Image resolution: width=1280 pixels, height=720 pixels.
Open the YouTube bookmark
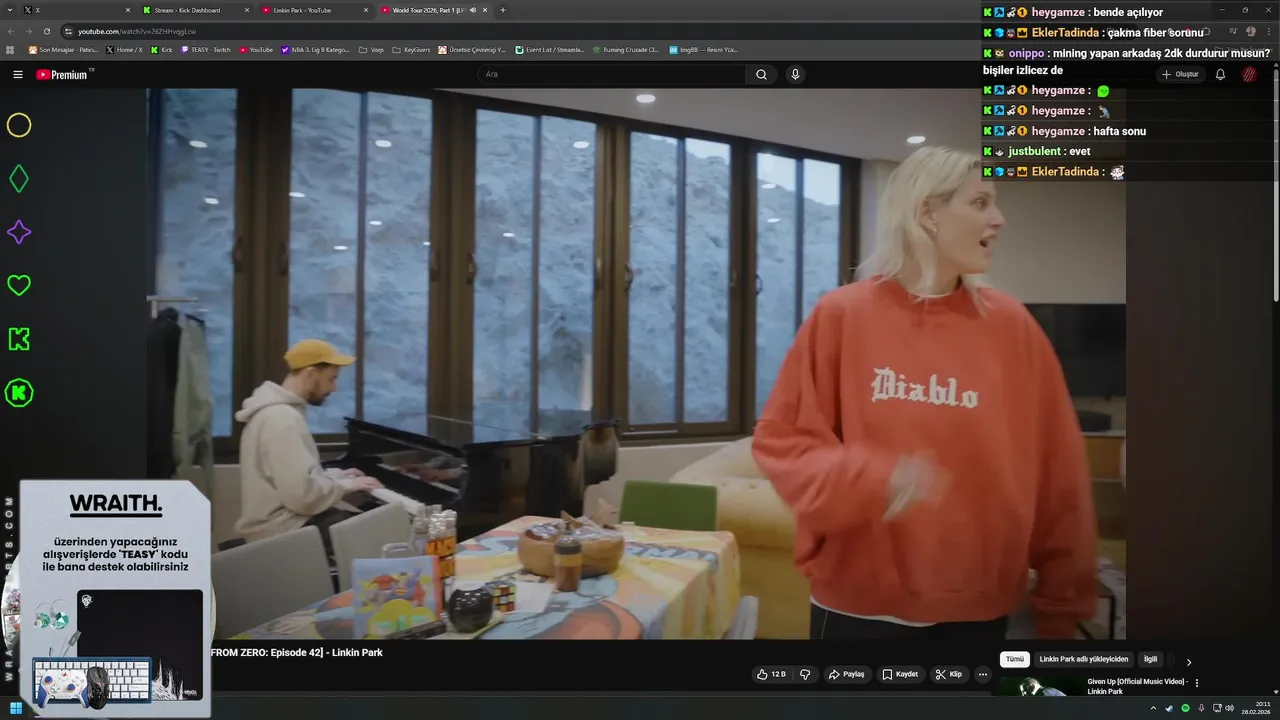256,49
